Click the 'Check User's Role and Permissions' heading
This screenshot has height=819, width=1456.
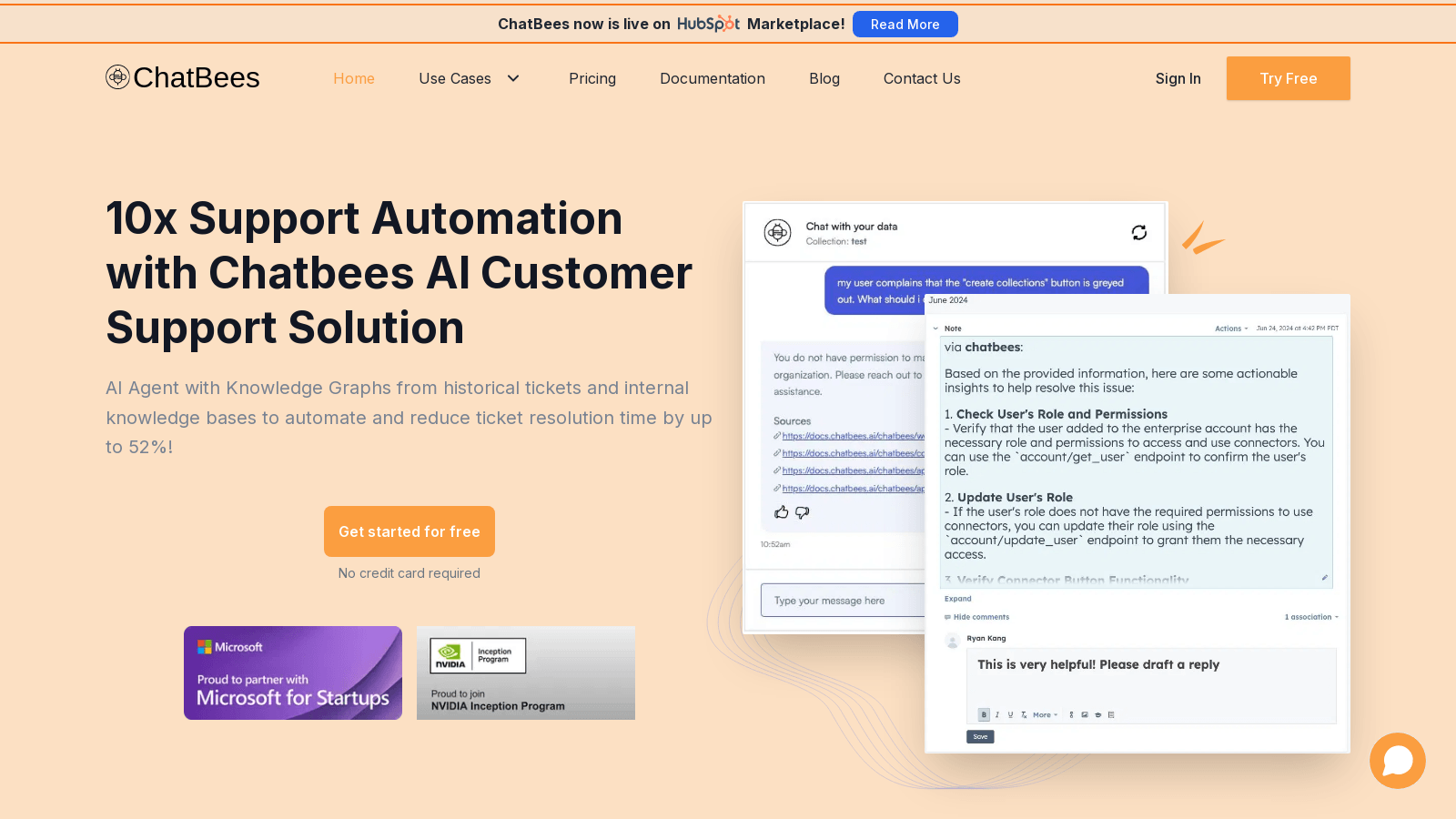click(x=1062, y=414)
